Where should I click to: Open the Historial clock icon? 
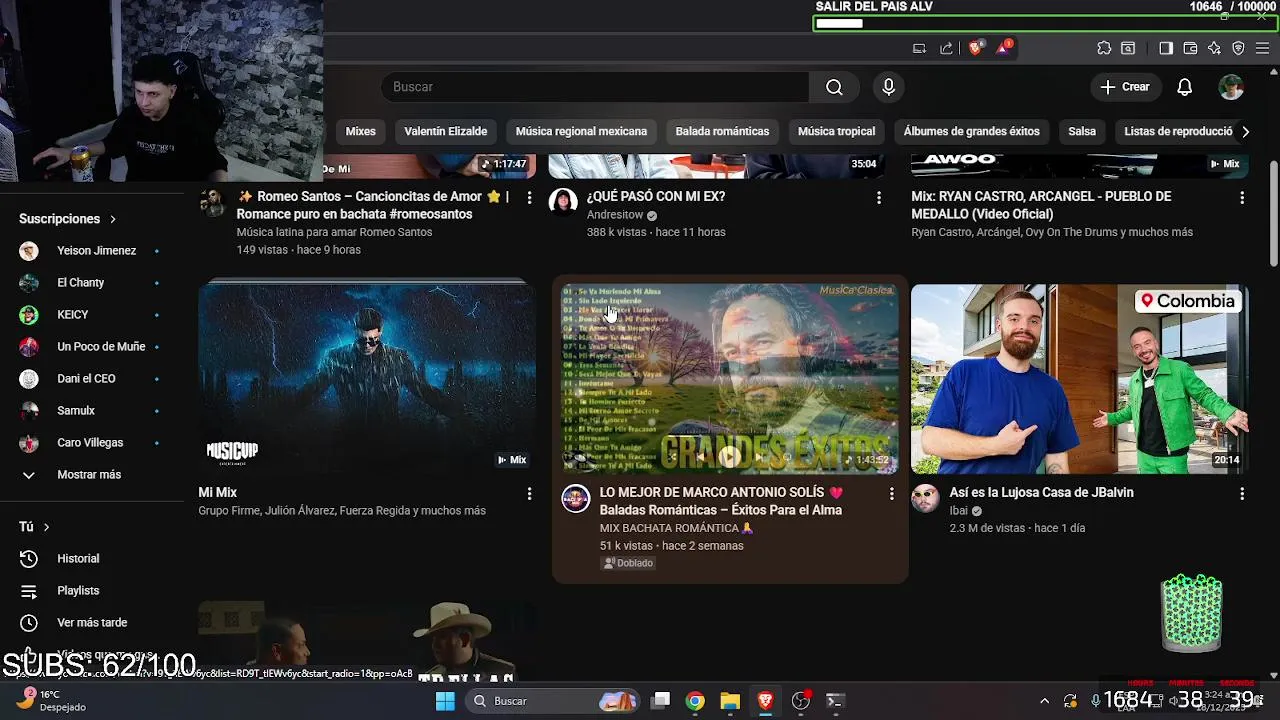coord(29,559)
